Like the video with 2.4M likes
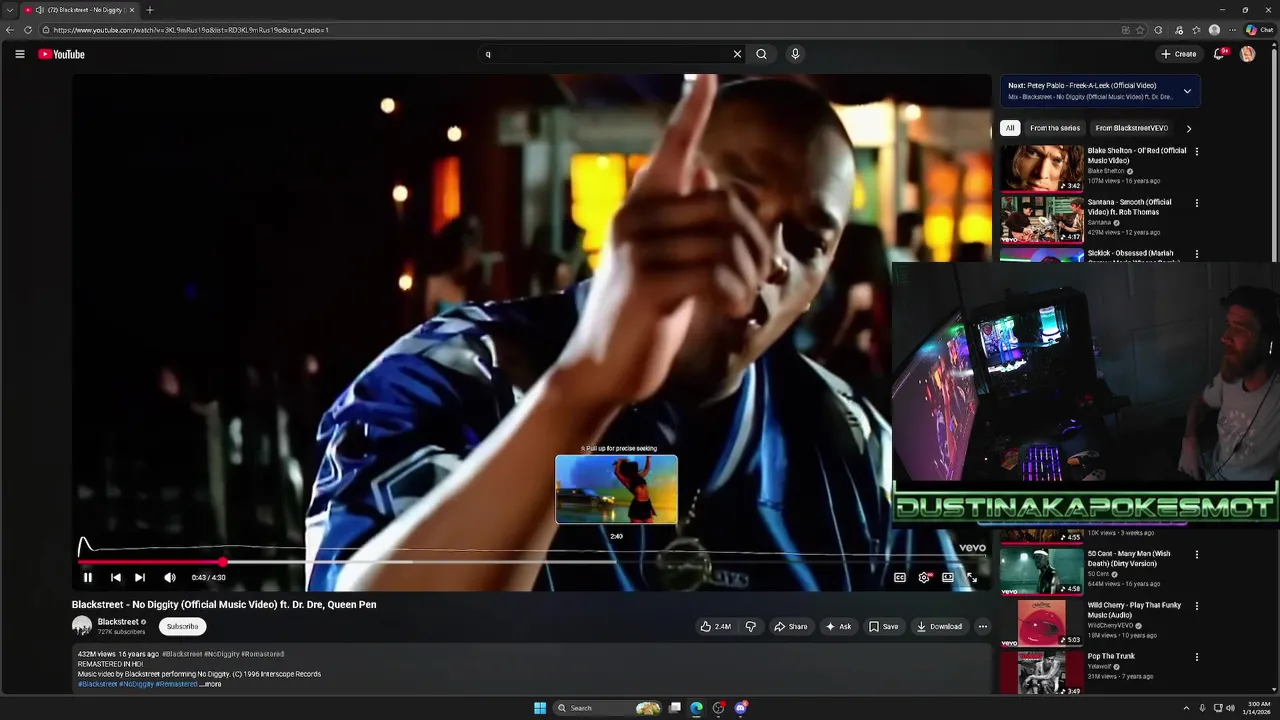1280x720 pixels. (715, 626)
